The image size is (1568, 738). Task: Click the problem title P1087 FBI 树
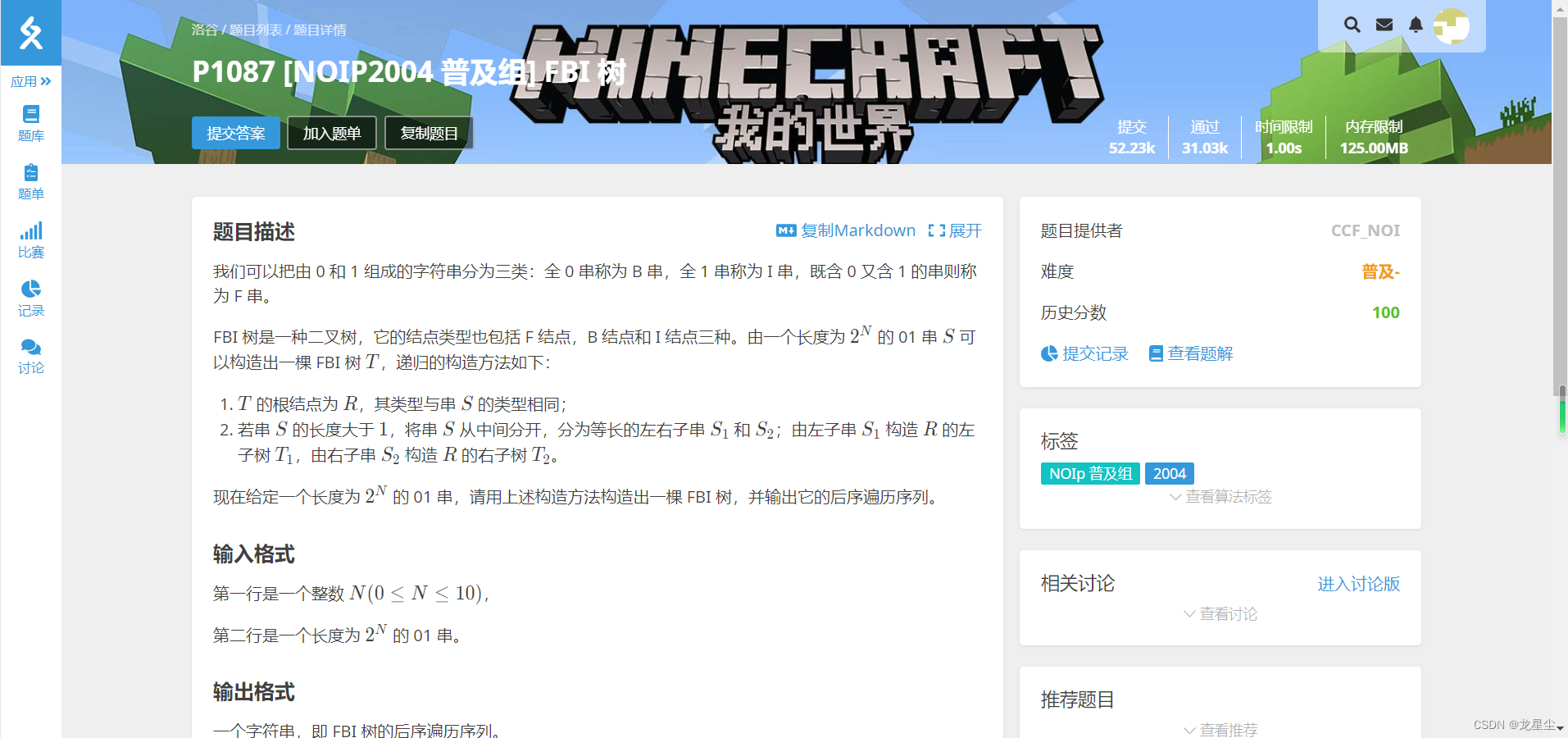[410, 72]
